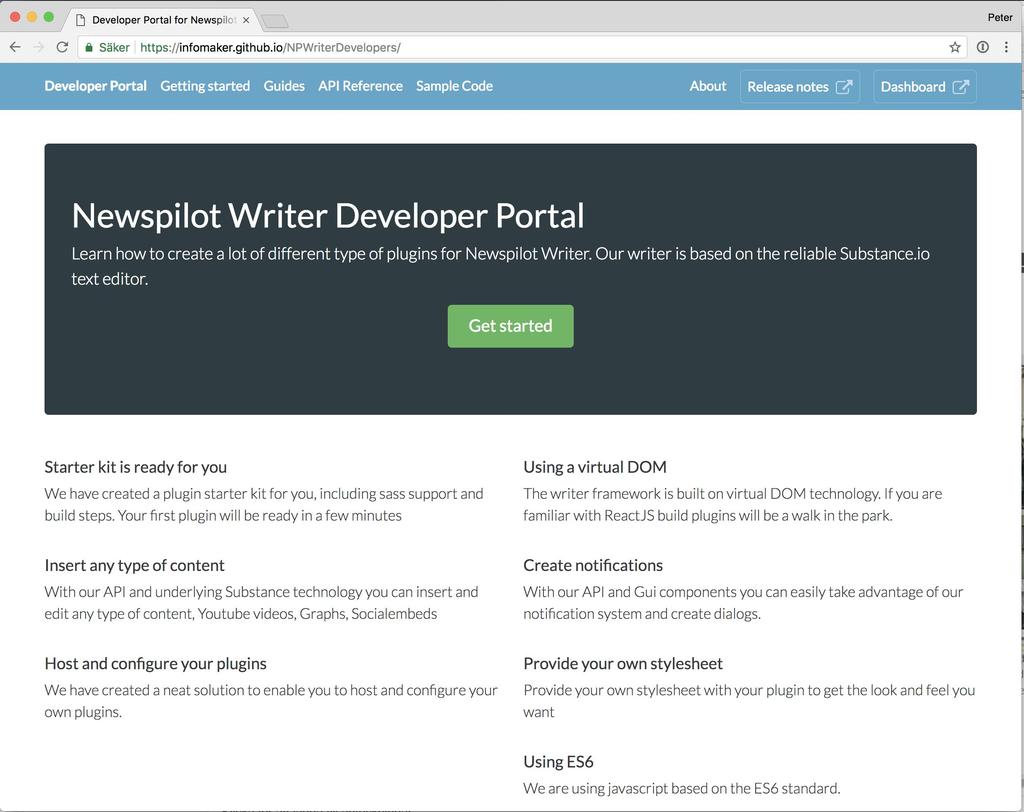Click the circular extension icon beside the star

coord(982,47)
